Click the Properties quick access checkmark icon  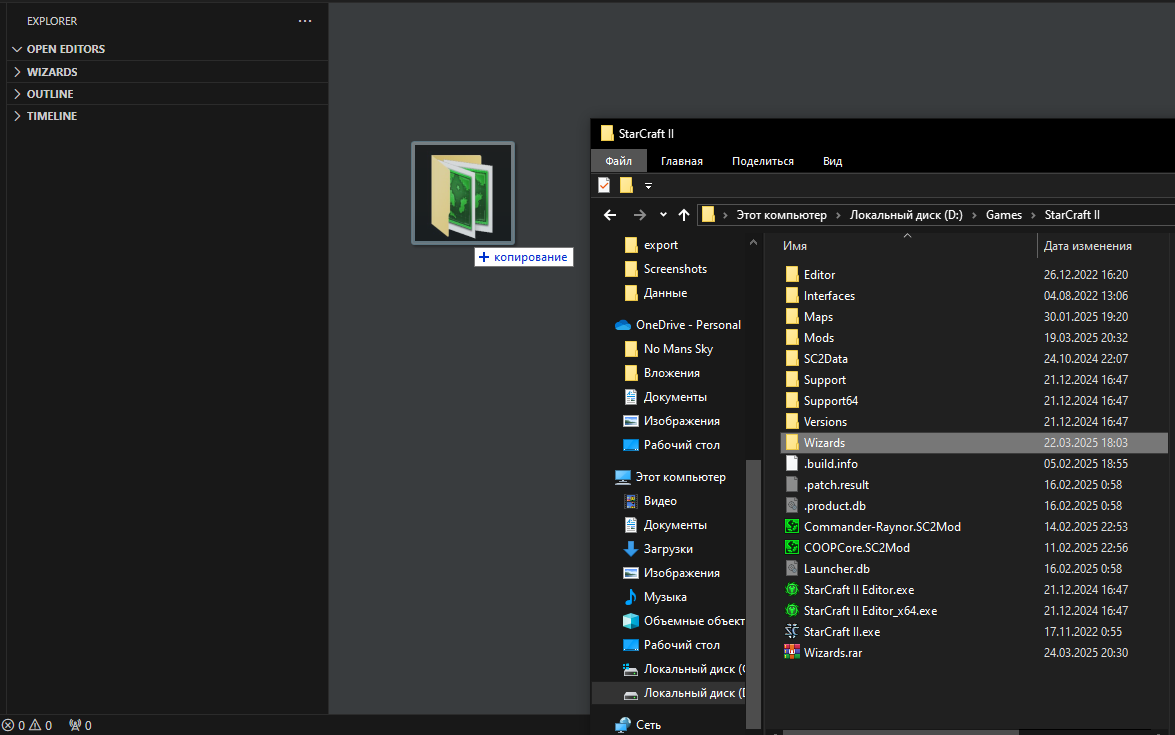pyautogui.click(x=604, y=185)
